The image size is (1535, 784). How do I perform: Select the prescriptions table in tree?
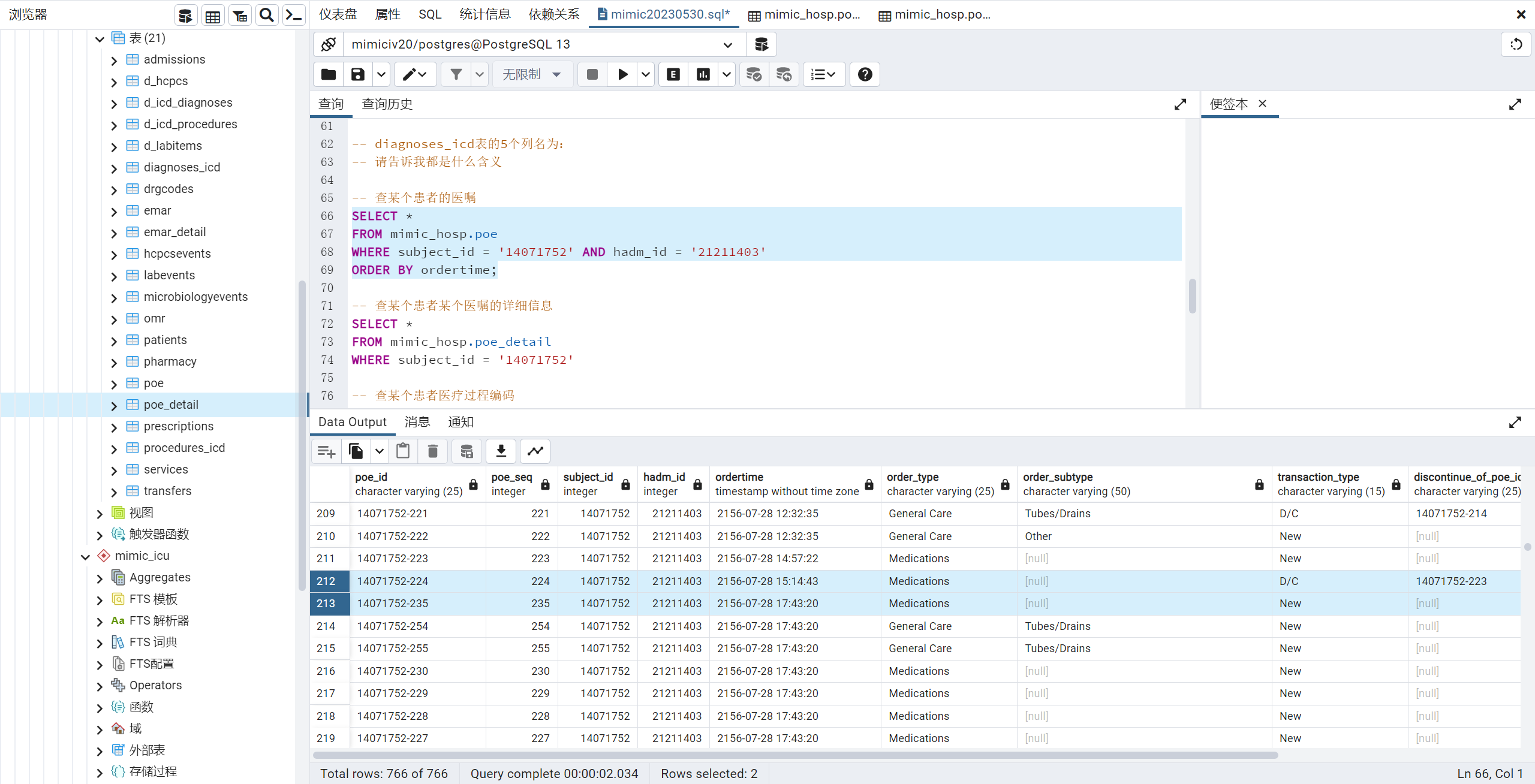[178, 426]
